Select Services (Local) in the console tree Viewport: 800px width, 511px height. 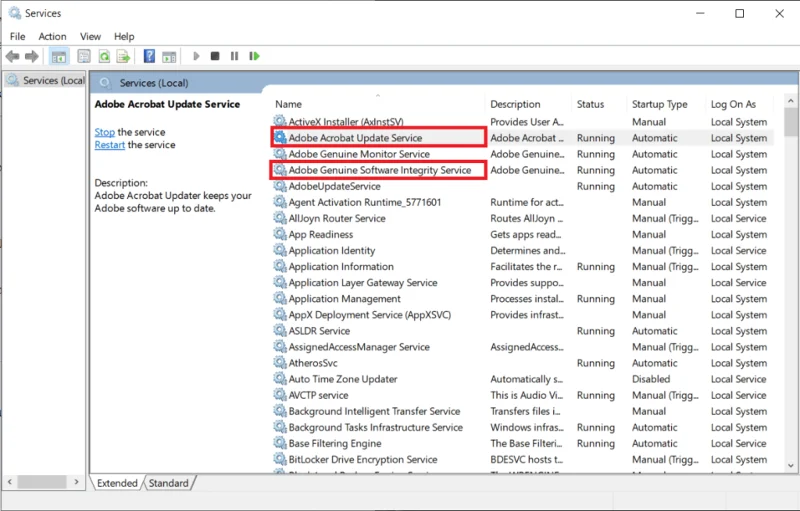click(x=46, y=81)
